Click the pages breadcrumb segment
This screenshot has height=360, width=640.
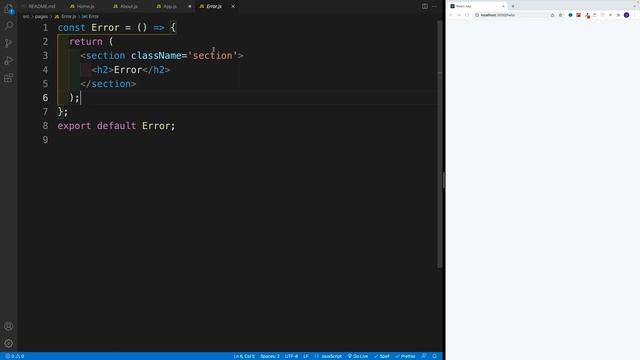click(41, 16)
